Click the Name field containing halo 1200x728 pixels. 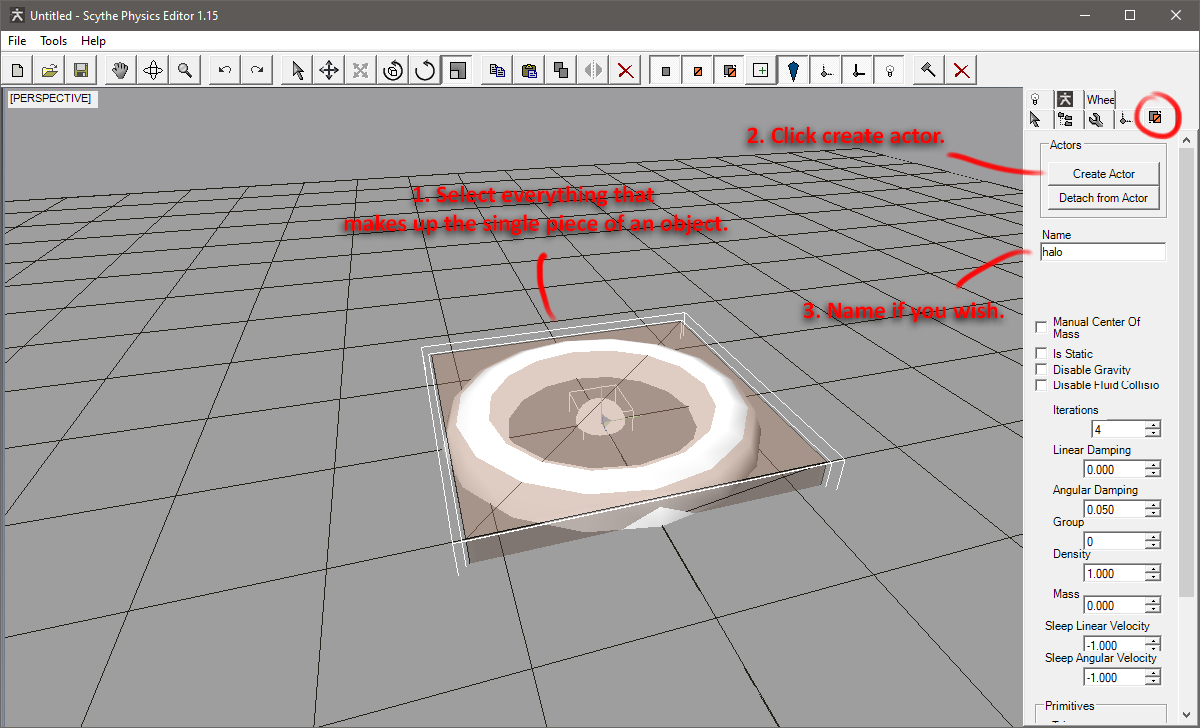[1103, 252]
